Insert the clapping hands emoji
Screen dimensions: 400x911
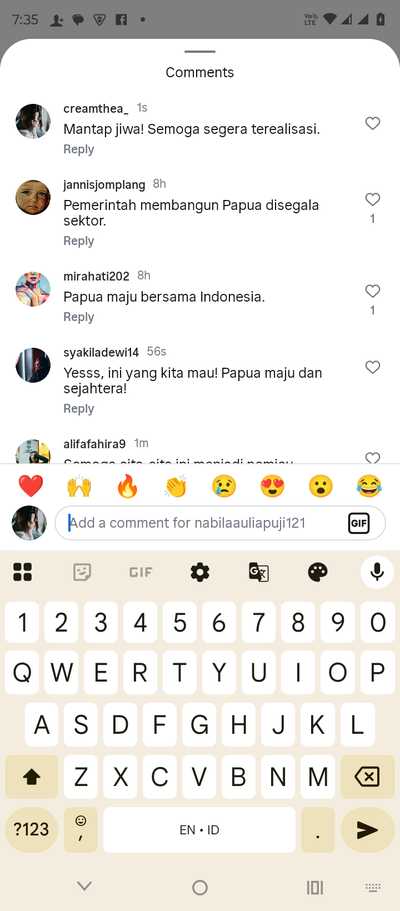tap(176, 486)
